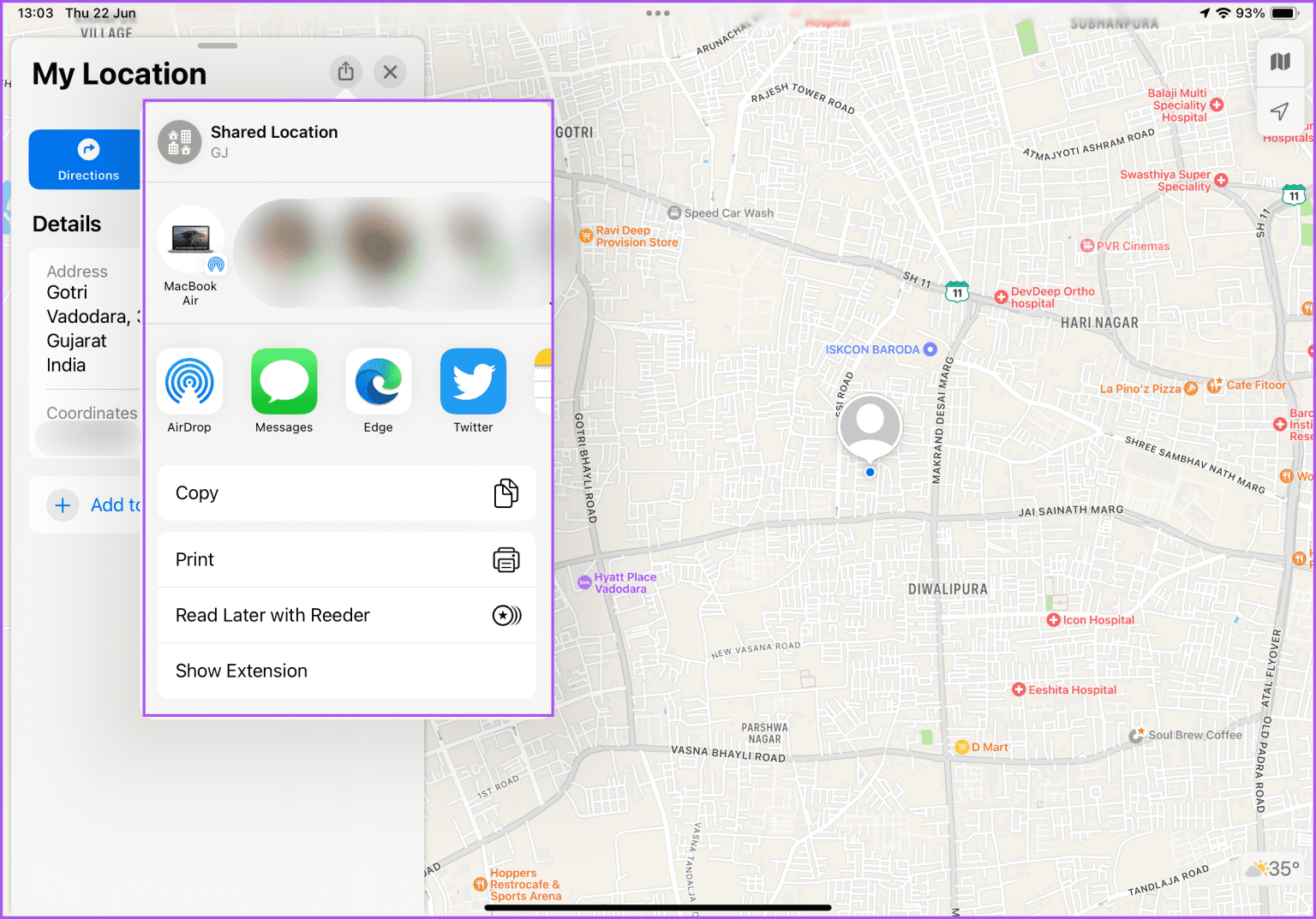1316x919 pixels.
Task: Select MacBook Air AirDrop device
Action: [190, 256]
